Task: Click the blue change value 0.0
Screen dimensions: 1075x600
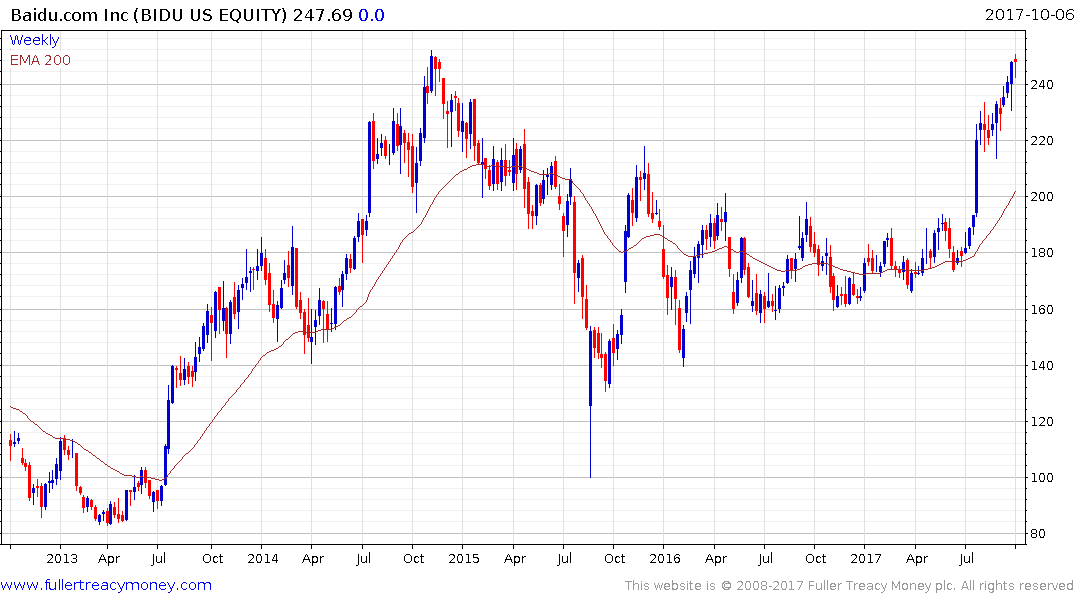Action: click(x=372, y=15)
